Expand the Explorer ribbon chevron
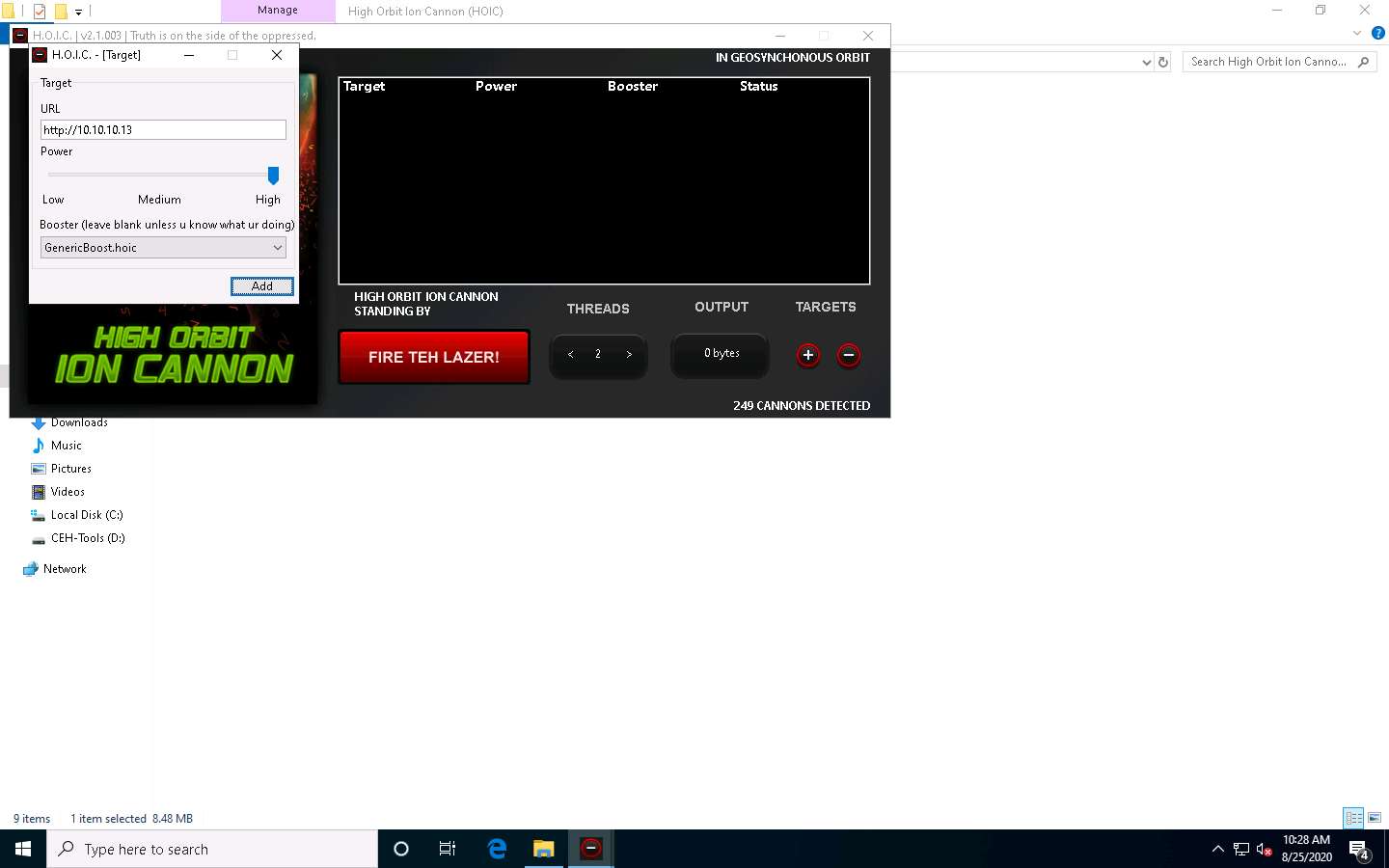The image size is (1389, 868). 1357,33
